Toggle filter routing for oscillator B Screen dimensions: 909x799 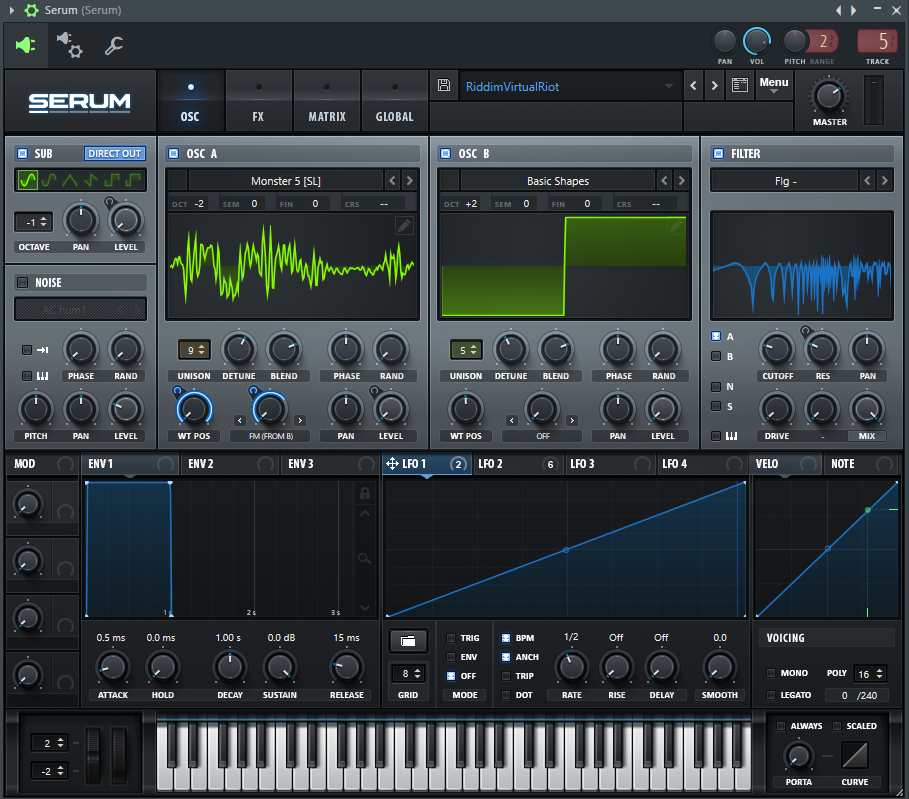click(716, 356)
